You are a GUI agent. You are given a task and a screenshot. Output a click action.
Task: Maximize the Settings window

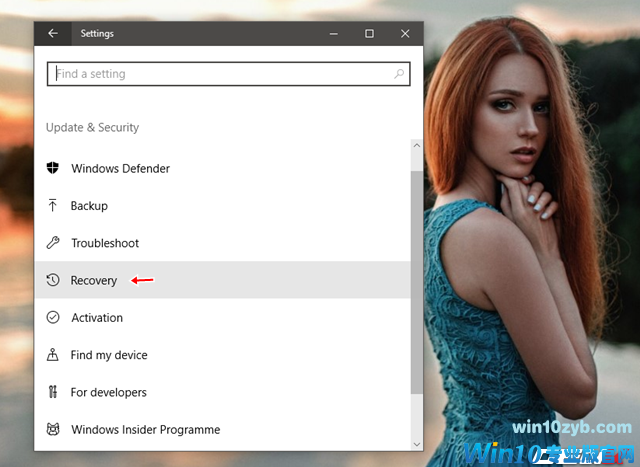pyautogui.click(x=369, y=33)
